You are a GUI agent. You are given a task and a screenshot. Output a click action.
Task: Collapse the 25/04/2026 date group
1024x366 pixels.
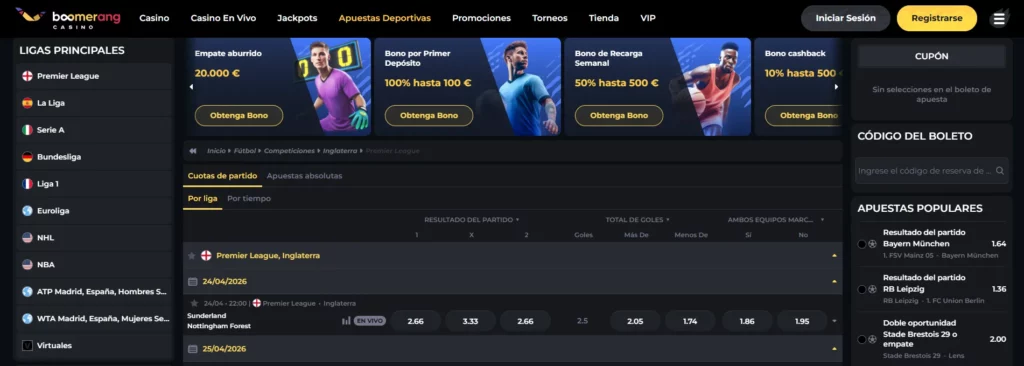point(834,349)
